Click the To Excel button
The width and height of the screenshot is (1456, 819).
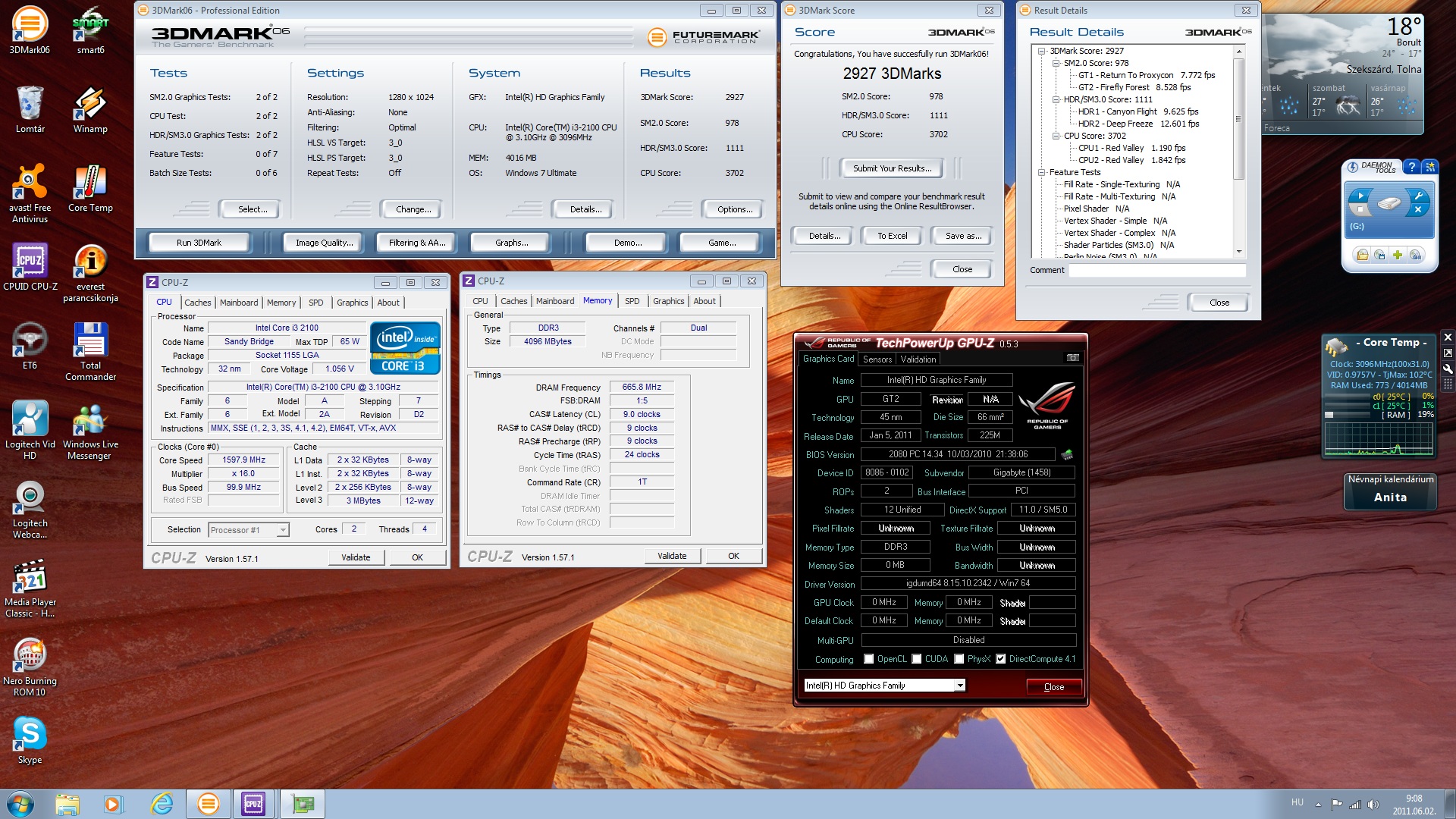[892, 236]
